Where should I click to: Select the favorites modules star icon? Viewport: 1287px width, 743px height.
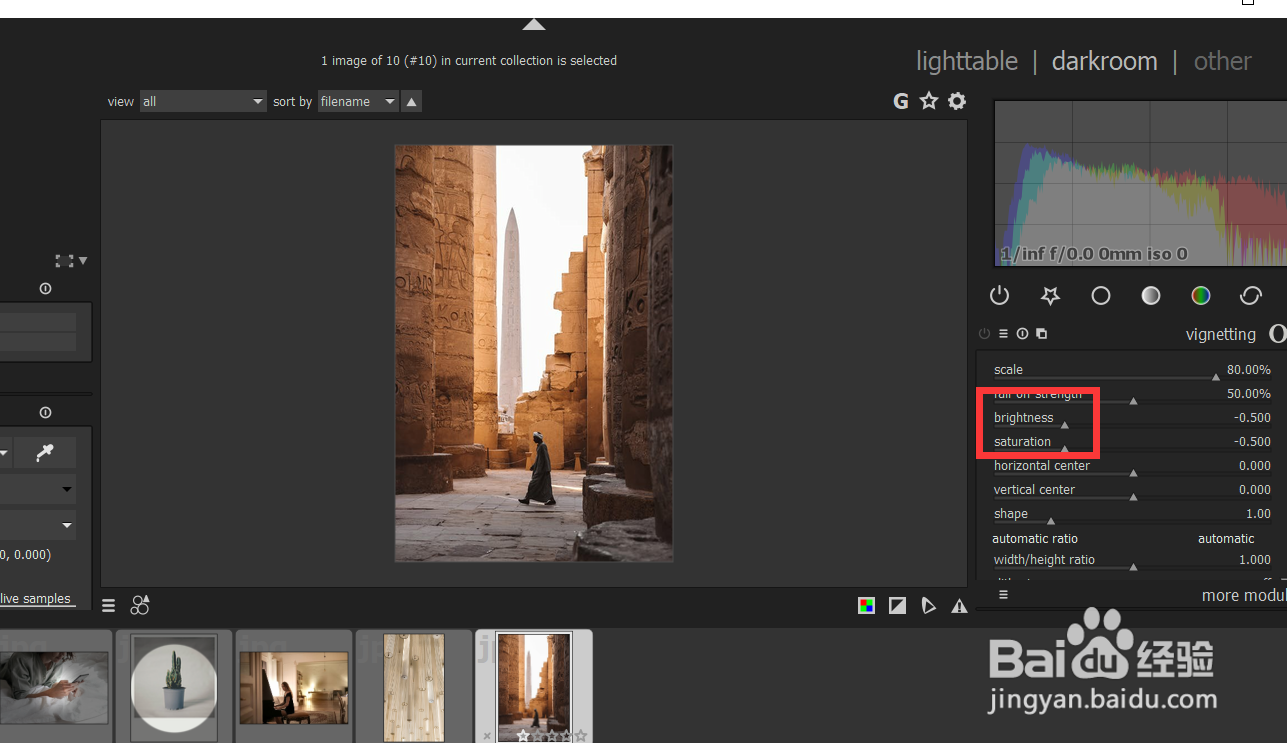[x=1050, y=295]
